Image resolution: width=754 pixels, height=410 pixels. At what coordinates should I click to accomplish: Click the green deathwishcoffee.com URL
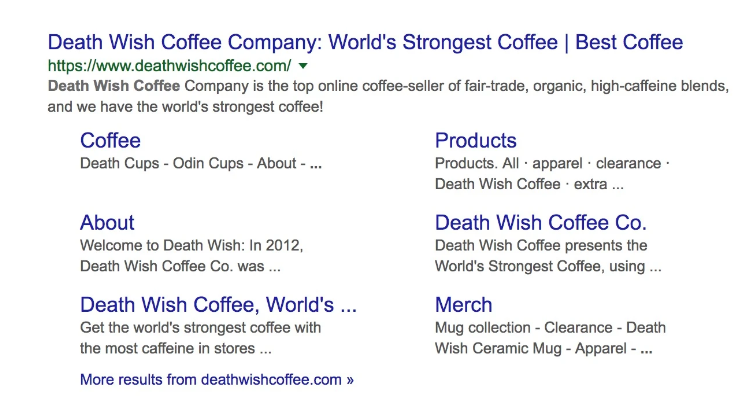click(170, 66)
